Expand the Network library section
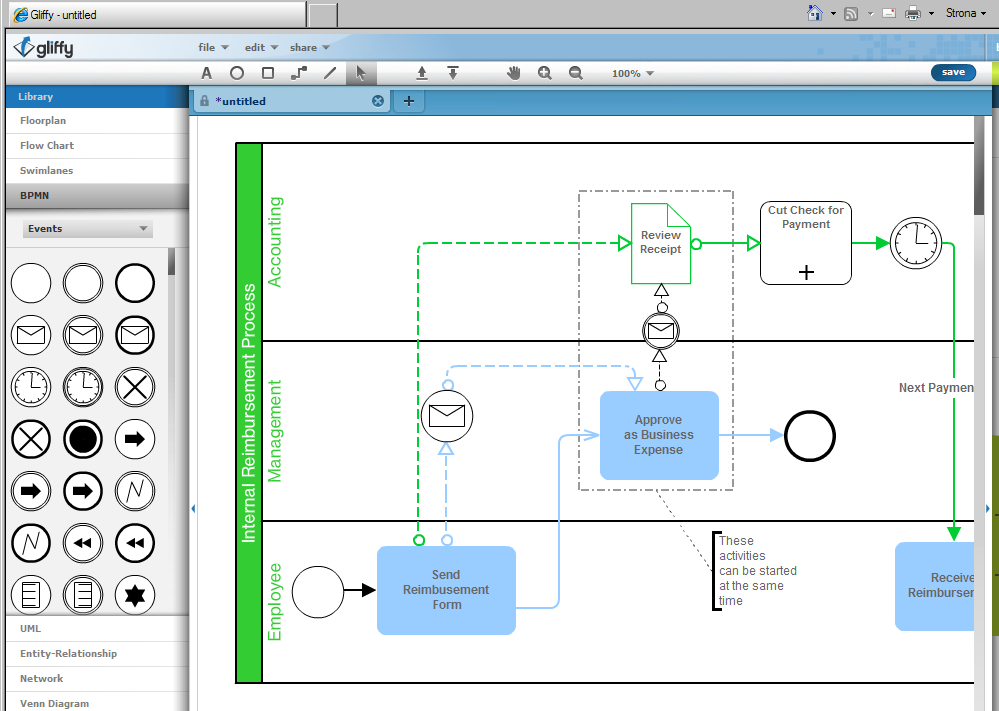999x711 pixels. (x=97, y=679)
